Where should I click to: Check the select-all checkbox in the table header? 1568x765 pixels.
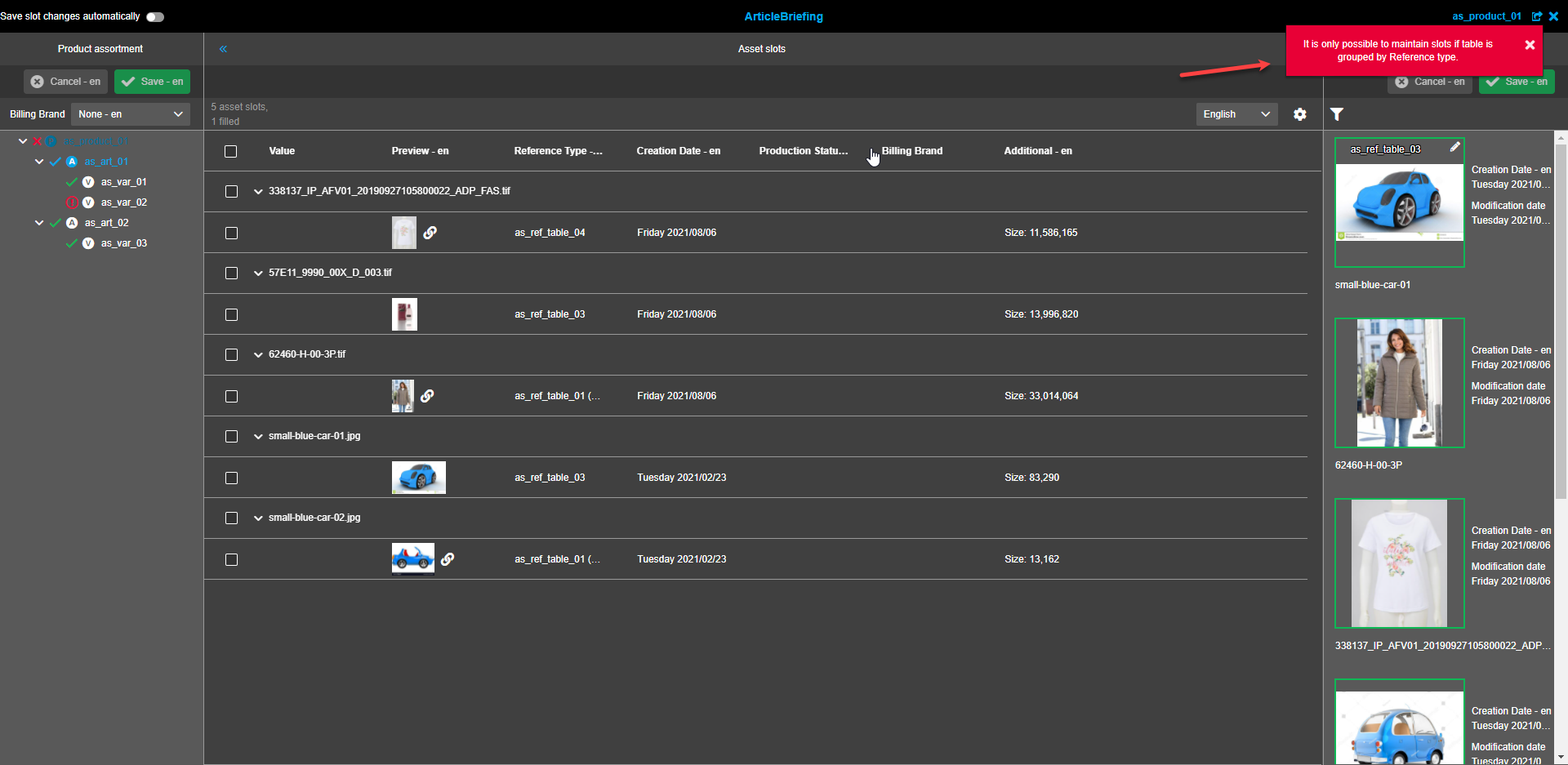[230, 151]
